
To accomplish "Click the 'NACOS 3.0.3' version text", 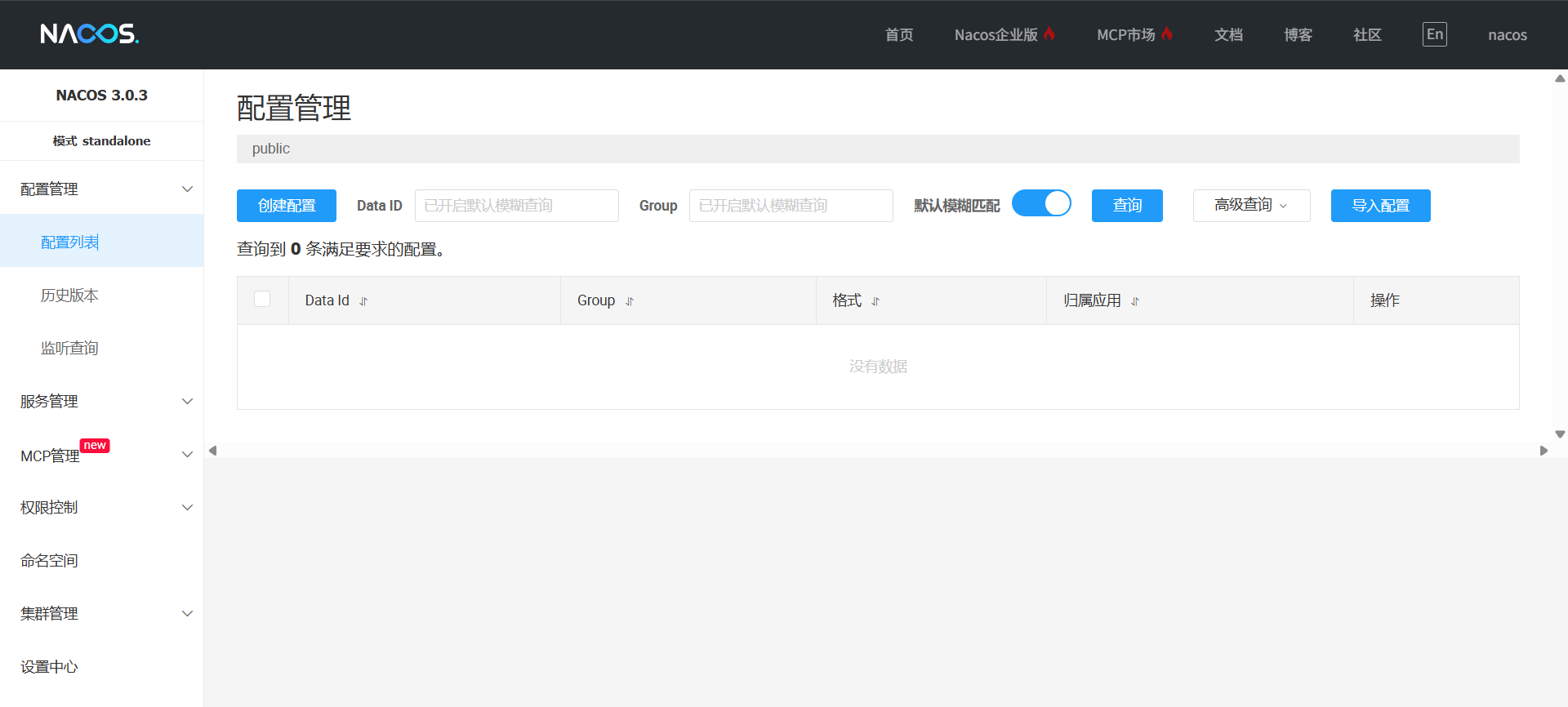I will pyautogui.click(x=102, y=96).
